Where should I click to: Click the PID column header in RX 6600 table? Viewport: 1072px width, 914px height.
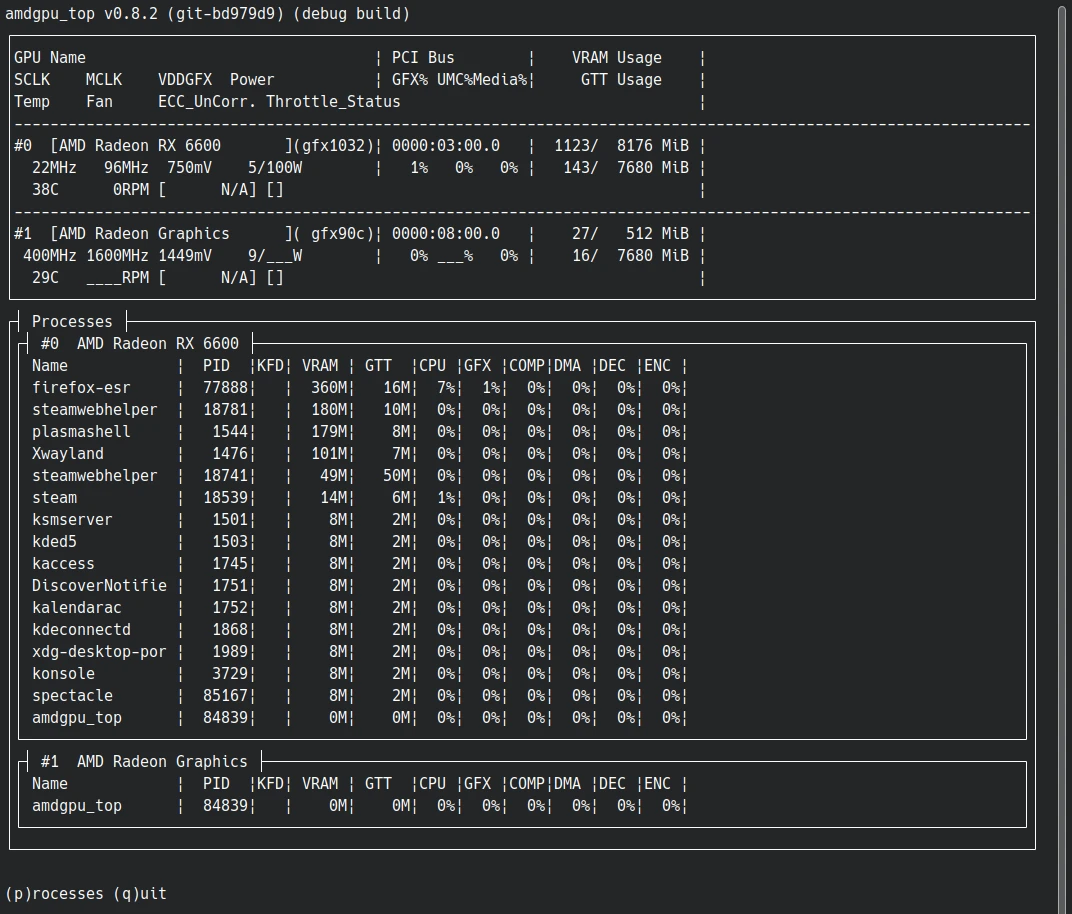pyautogui.click(x=216, y=366)
